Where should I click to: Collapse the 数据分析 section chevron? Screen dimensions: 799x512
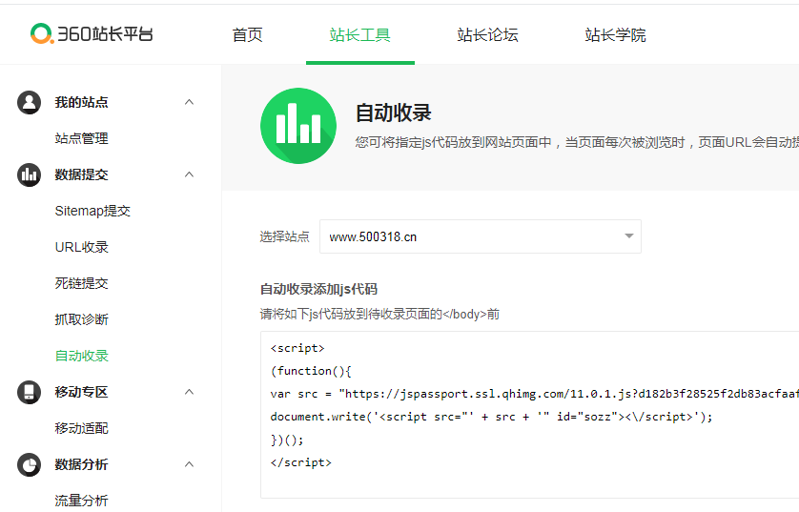point(189,465)
